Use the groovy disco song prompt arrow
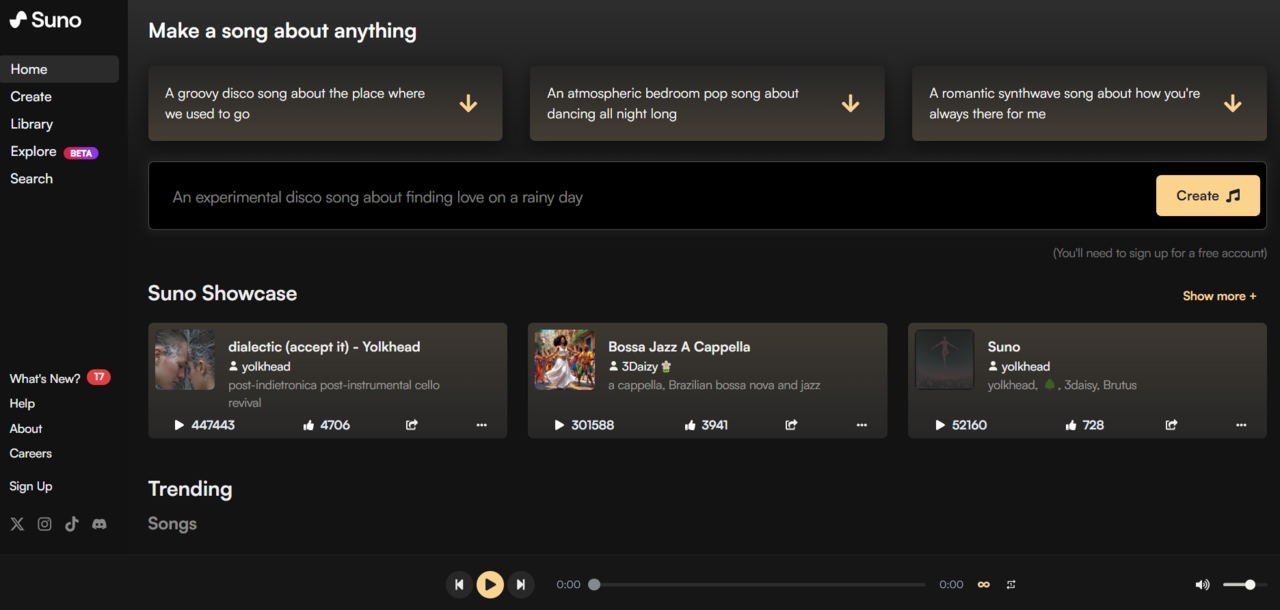Screen dimensions: 1280x610 (x=468, y=104)
